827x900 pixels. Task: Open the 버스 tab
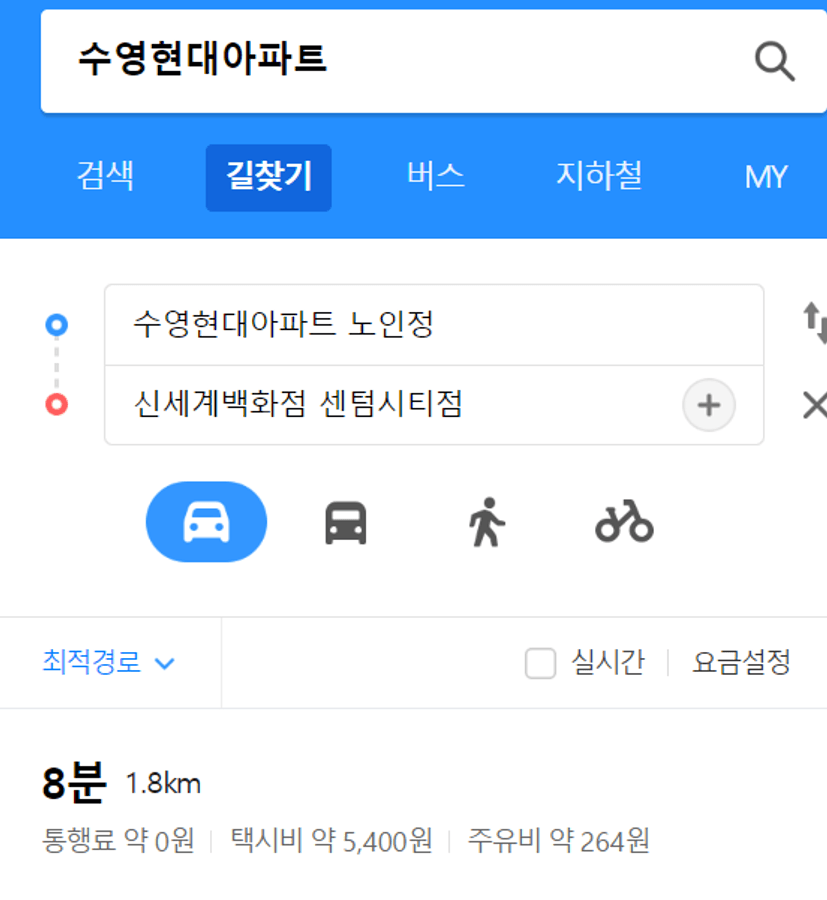click(436, 176)
